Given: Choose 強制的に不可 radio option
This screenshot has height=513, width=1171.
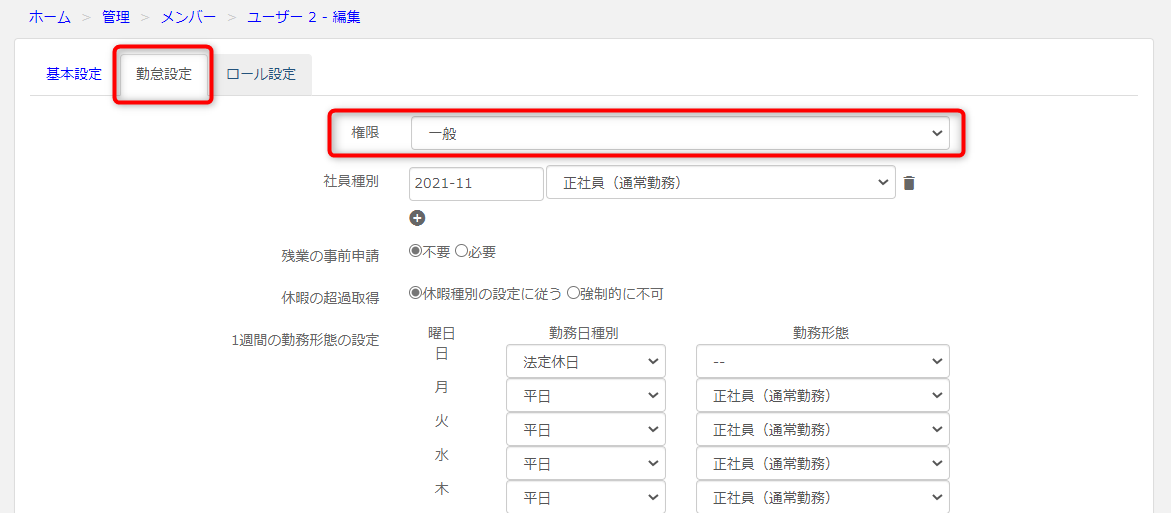Looking at the screenshot, I should [574, 293].
